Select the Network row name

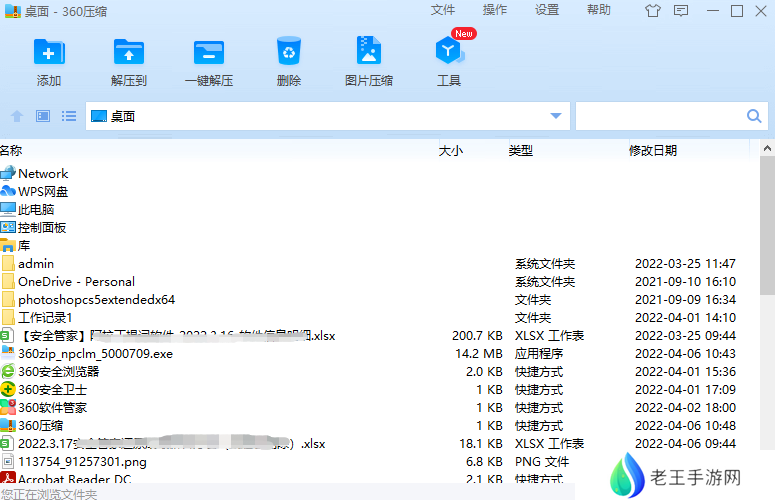point(43,173)
